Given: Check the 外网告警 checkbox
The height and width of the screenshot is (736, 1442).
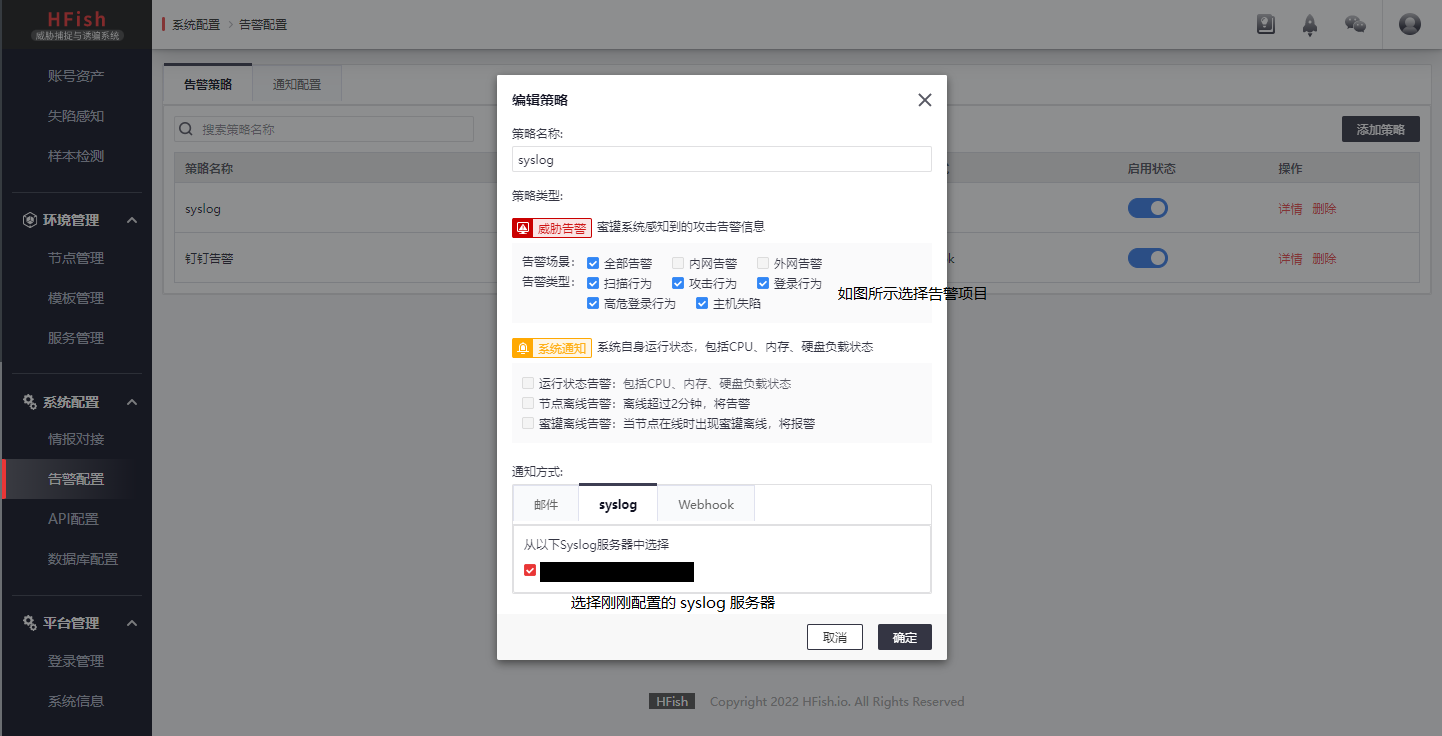Looking at the screenshot, I should 763,263.
